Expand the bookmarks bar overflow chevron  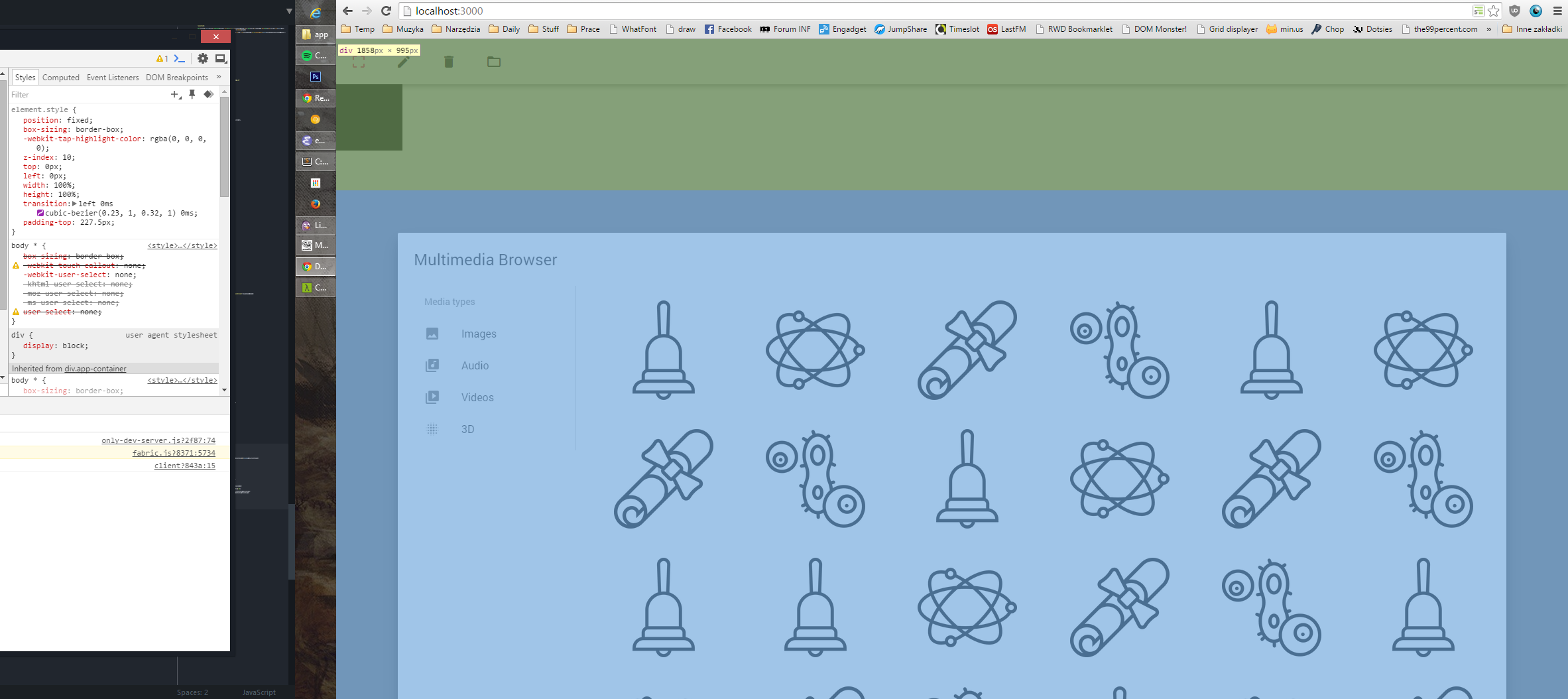(1489, 29)
